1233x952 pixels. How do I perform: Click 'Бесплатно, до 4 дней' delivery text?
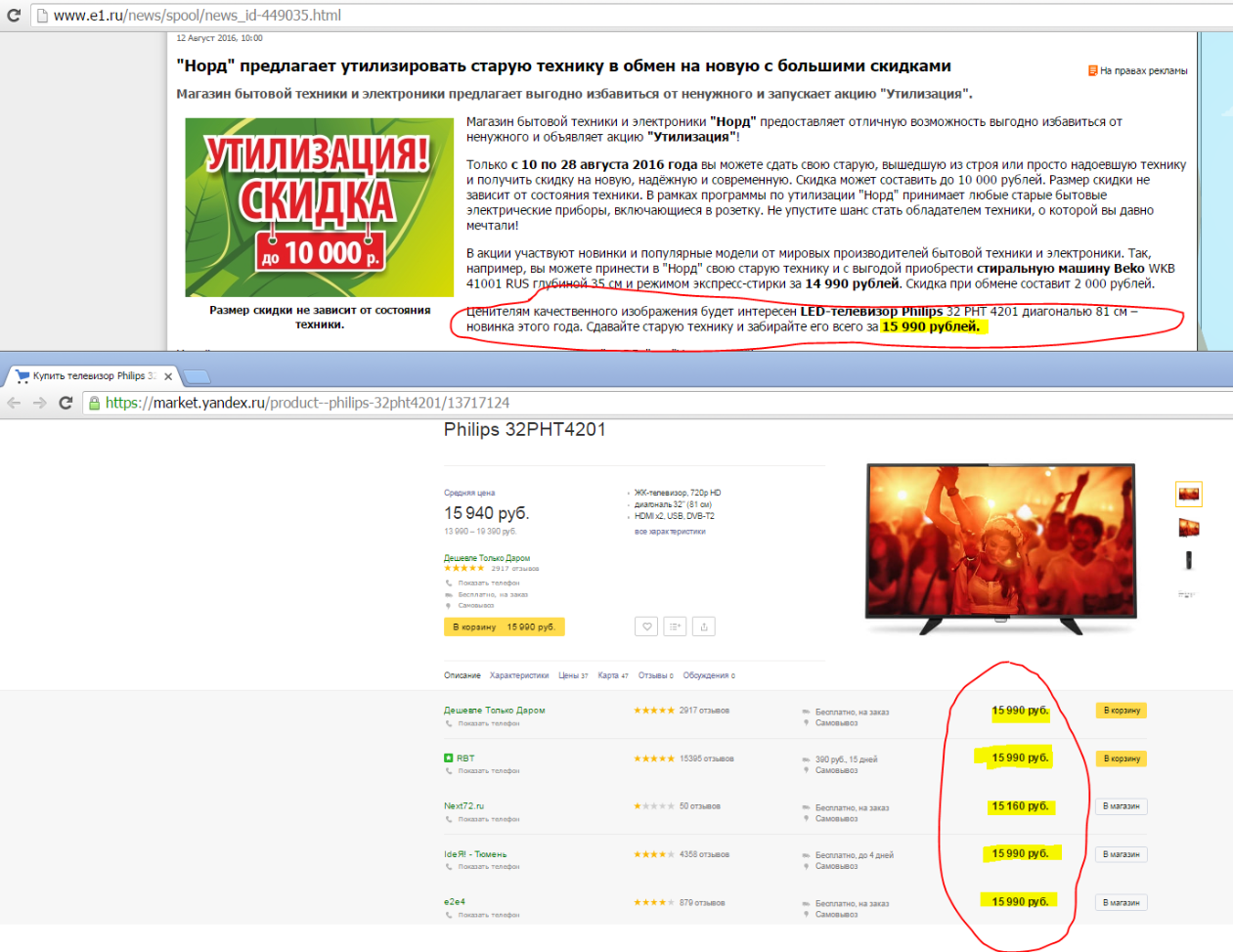coord(855,855)
